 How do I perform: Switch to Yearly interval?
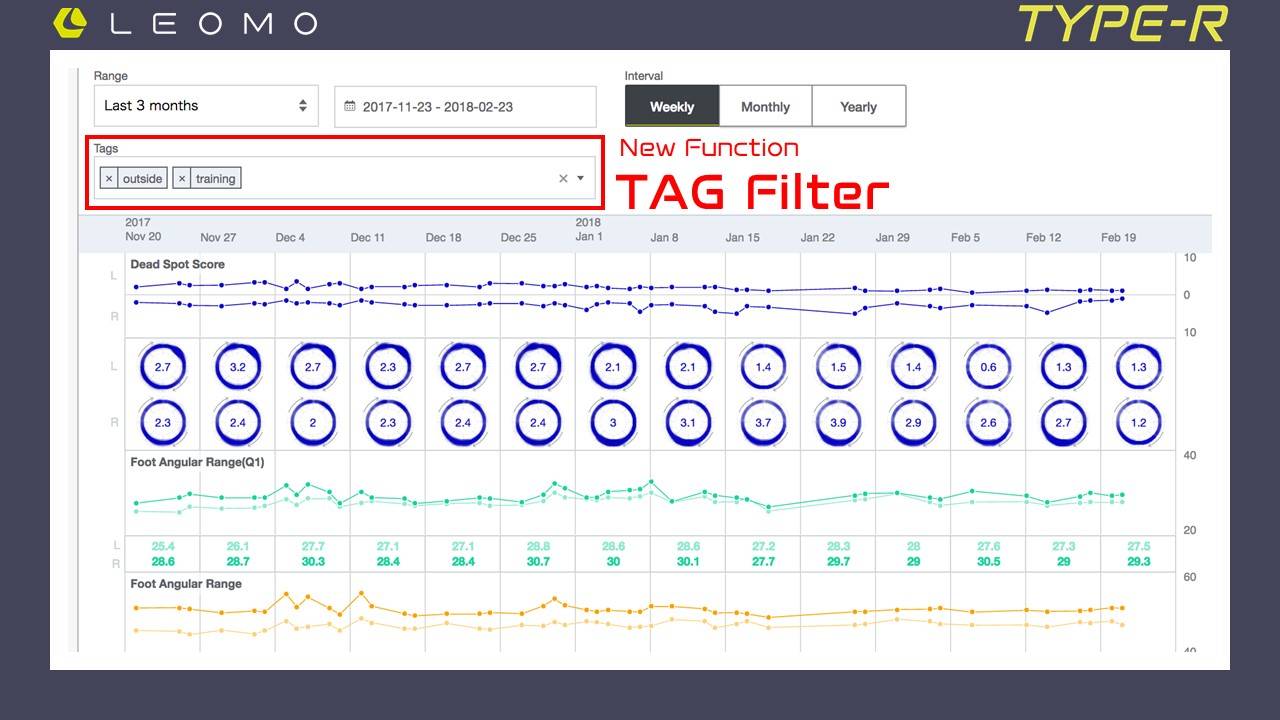tap(858, 106)
